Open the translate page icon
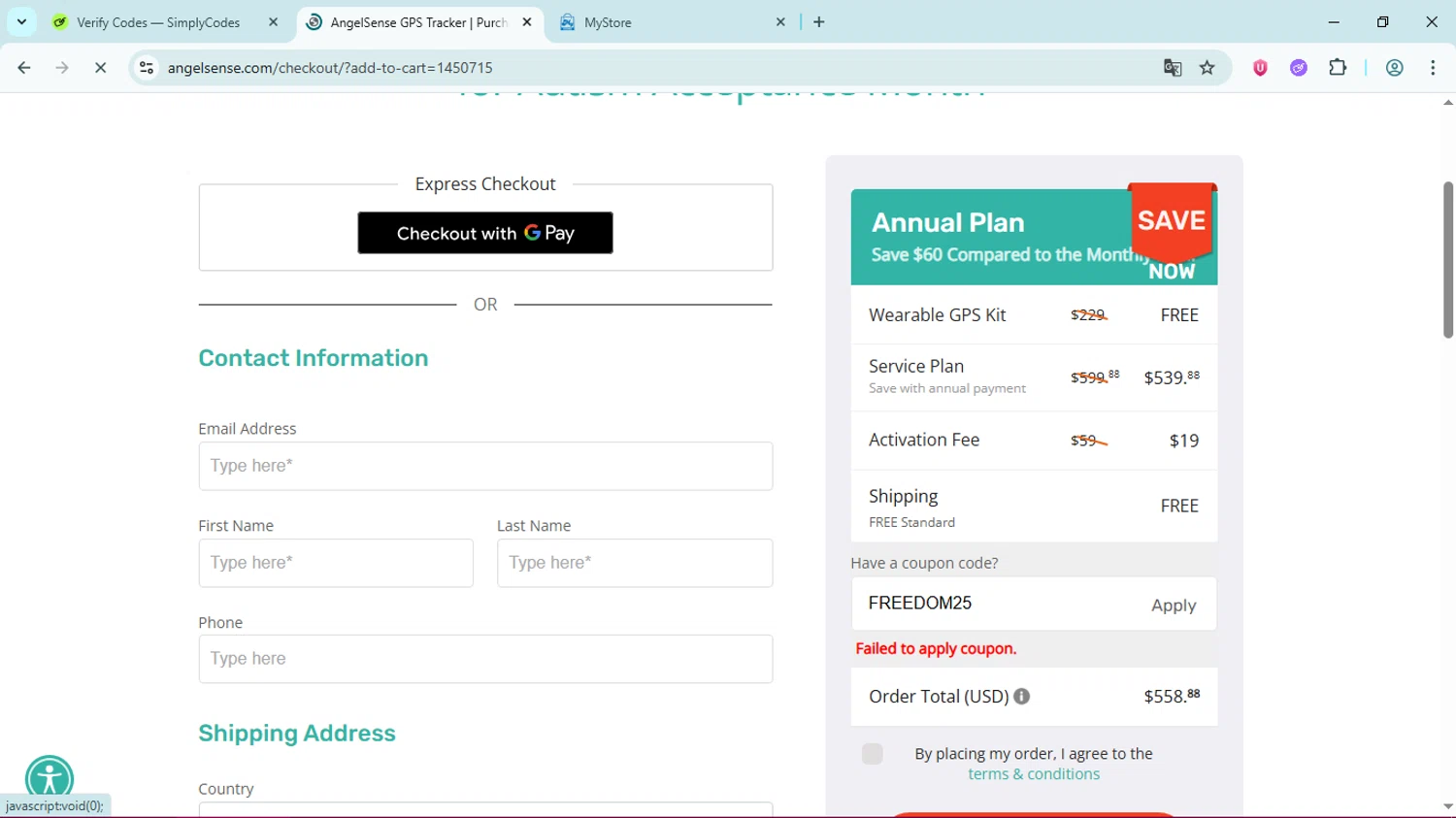Screen dimensions: 1456x818 [x=1173, y=68]
